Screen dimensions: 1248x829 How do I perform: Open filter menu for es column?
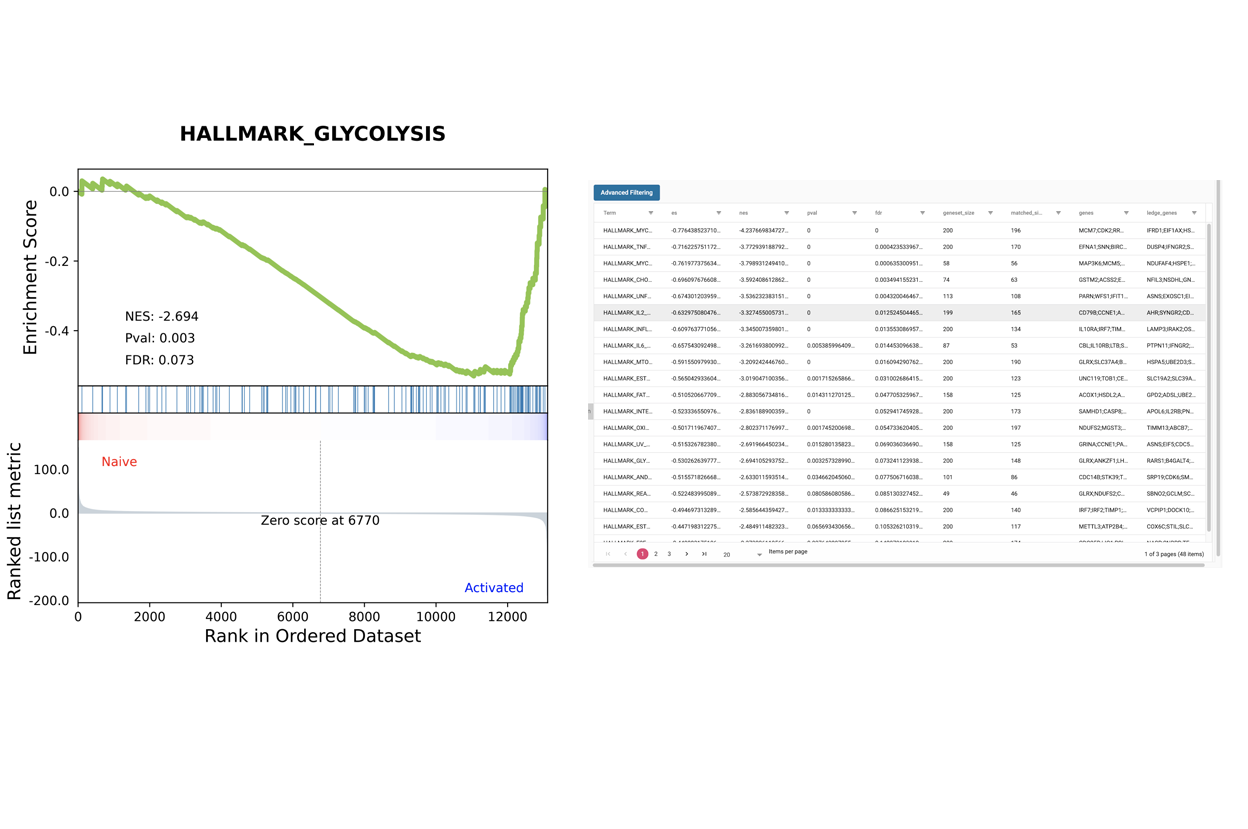719,213
